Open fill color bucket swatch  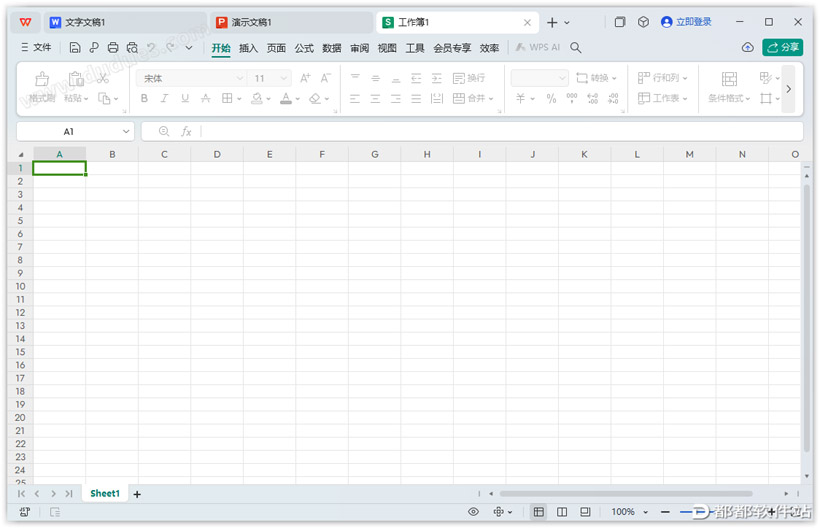(257, 98)
